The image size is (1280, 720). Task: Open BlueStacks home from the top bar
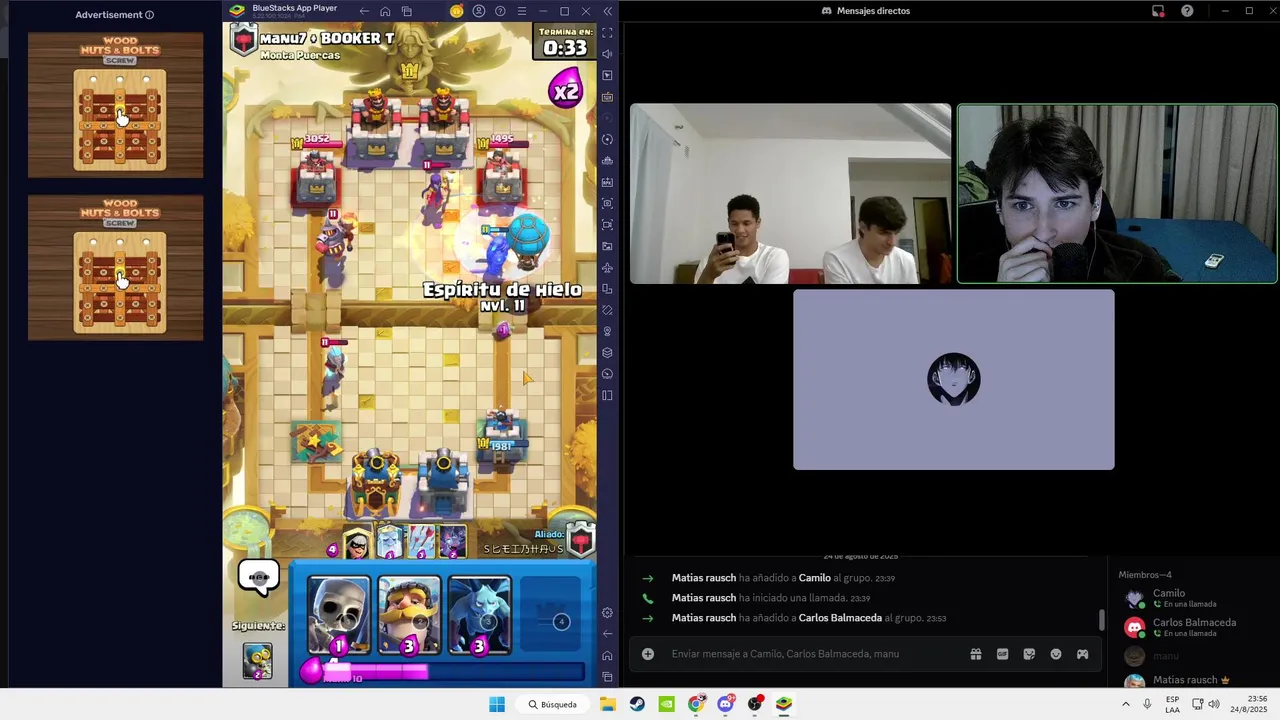tap(385, 11)
